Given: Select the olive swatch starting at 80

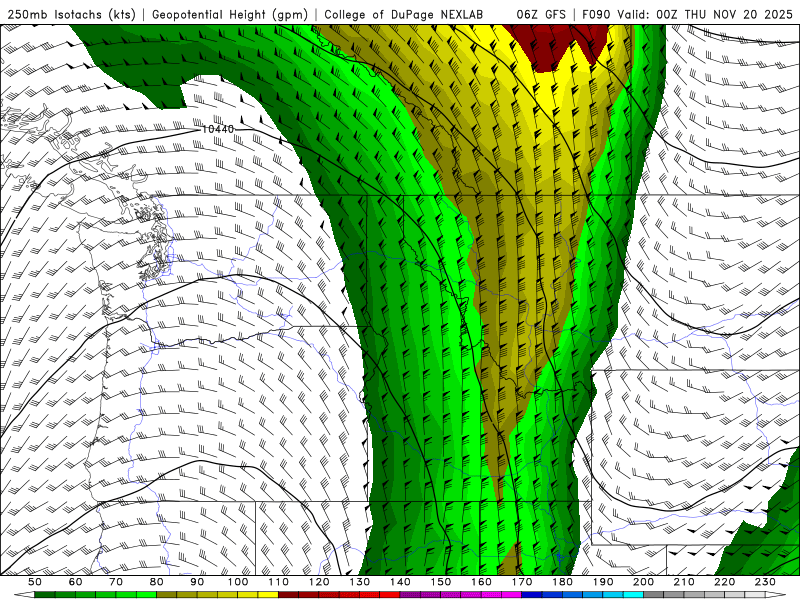Looking at the screenshot, I should (166, 595).
